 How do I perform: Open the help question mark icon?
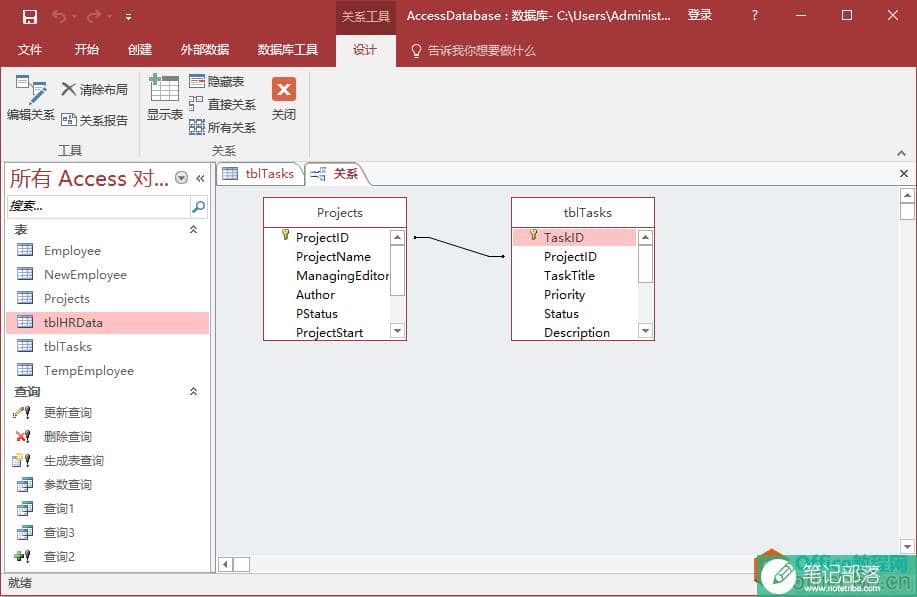pyautogui.click(x=754, y=16)
